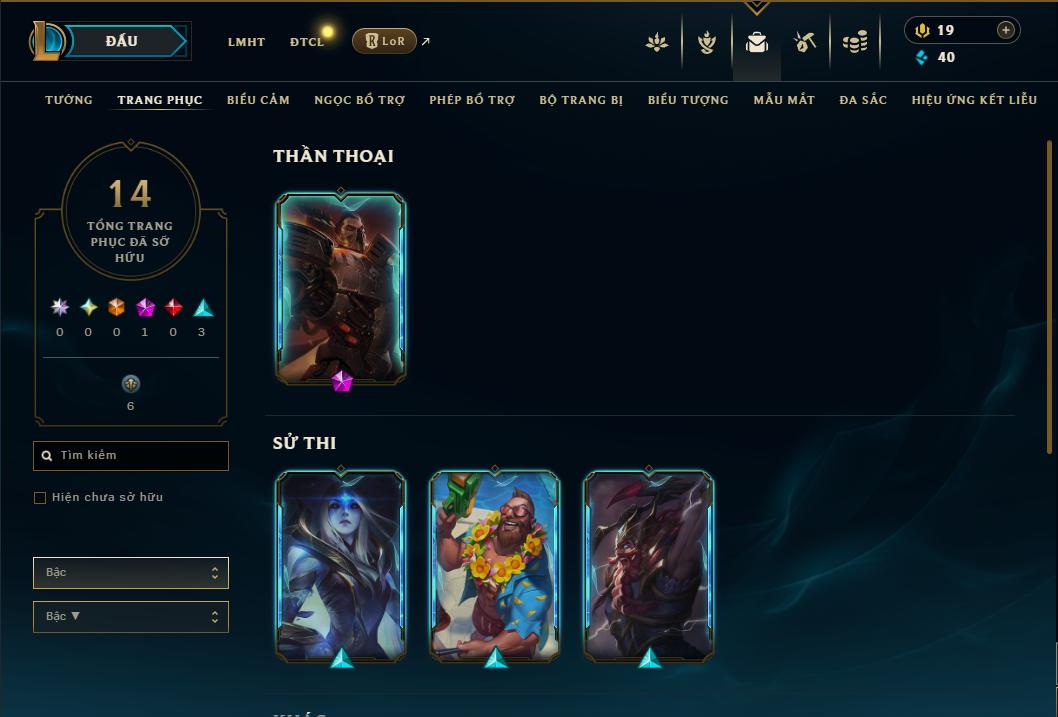This screenshot has width=1058, height=717.
Task: Enable the Hiện chưa sở hữu checkbox
Action: click(x=40, y=498)
